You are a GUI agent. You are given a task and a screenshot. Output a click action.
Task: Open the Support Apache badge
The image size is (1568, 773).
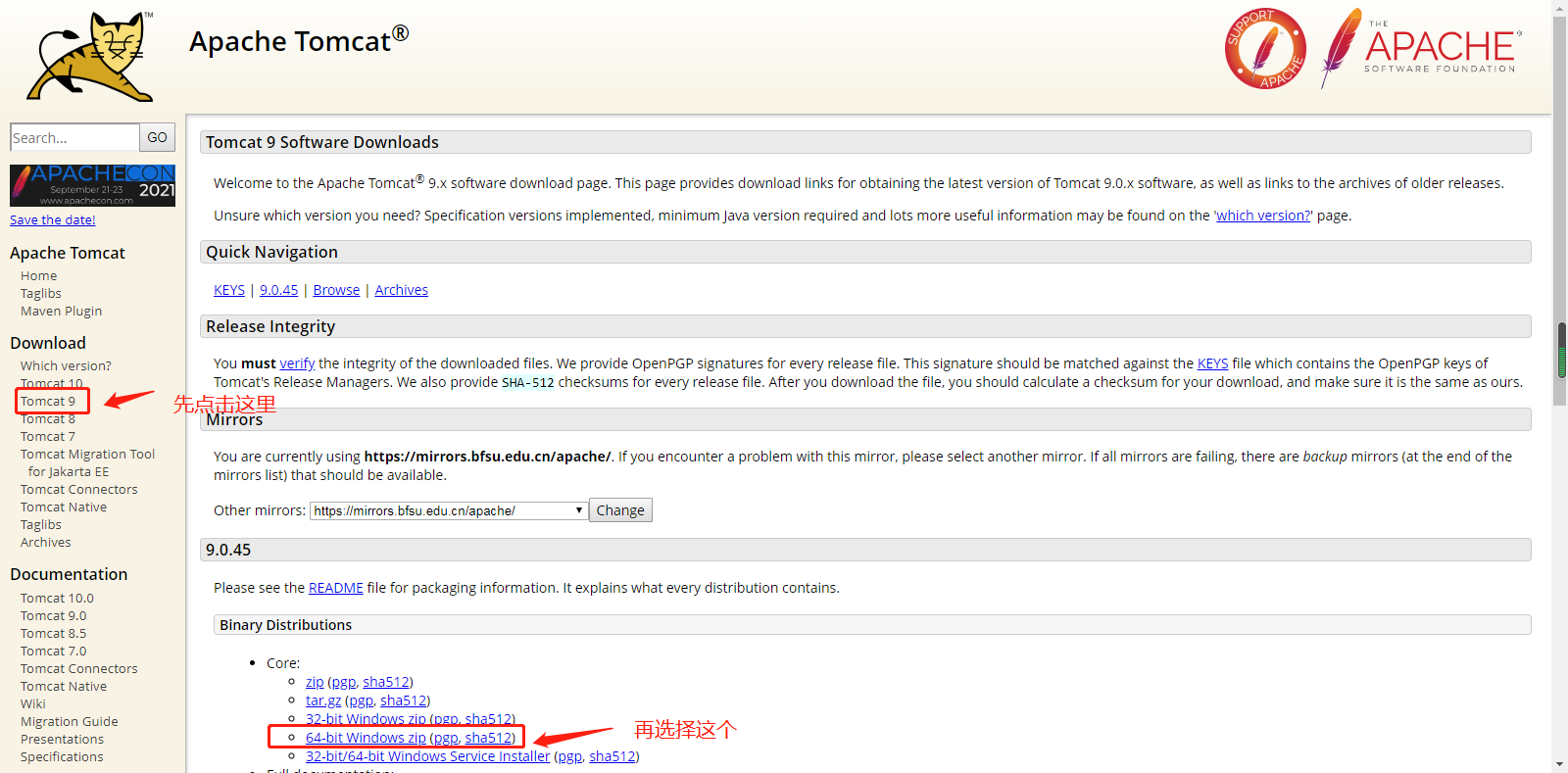pos(1265,49)
